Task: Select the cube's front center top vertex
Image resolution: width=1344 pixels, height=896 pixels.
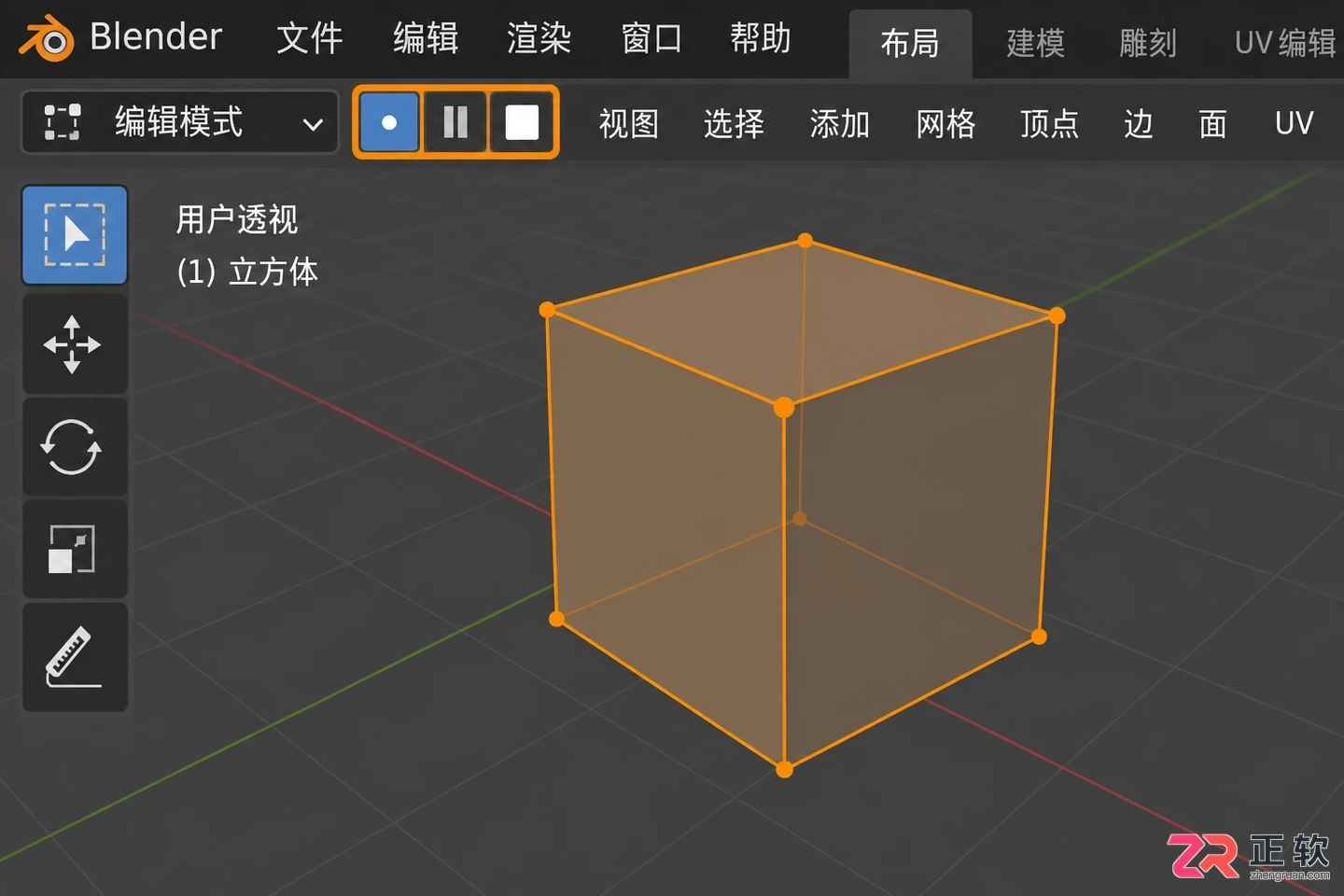Action: coord(784,407)
